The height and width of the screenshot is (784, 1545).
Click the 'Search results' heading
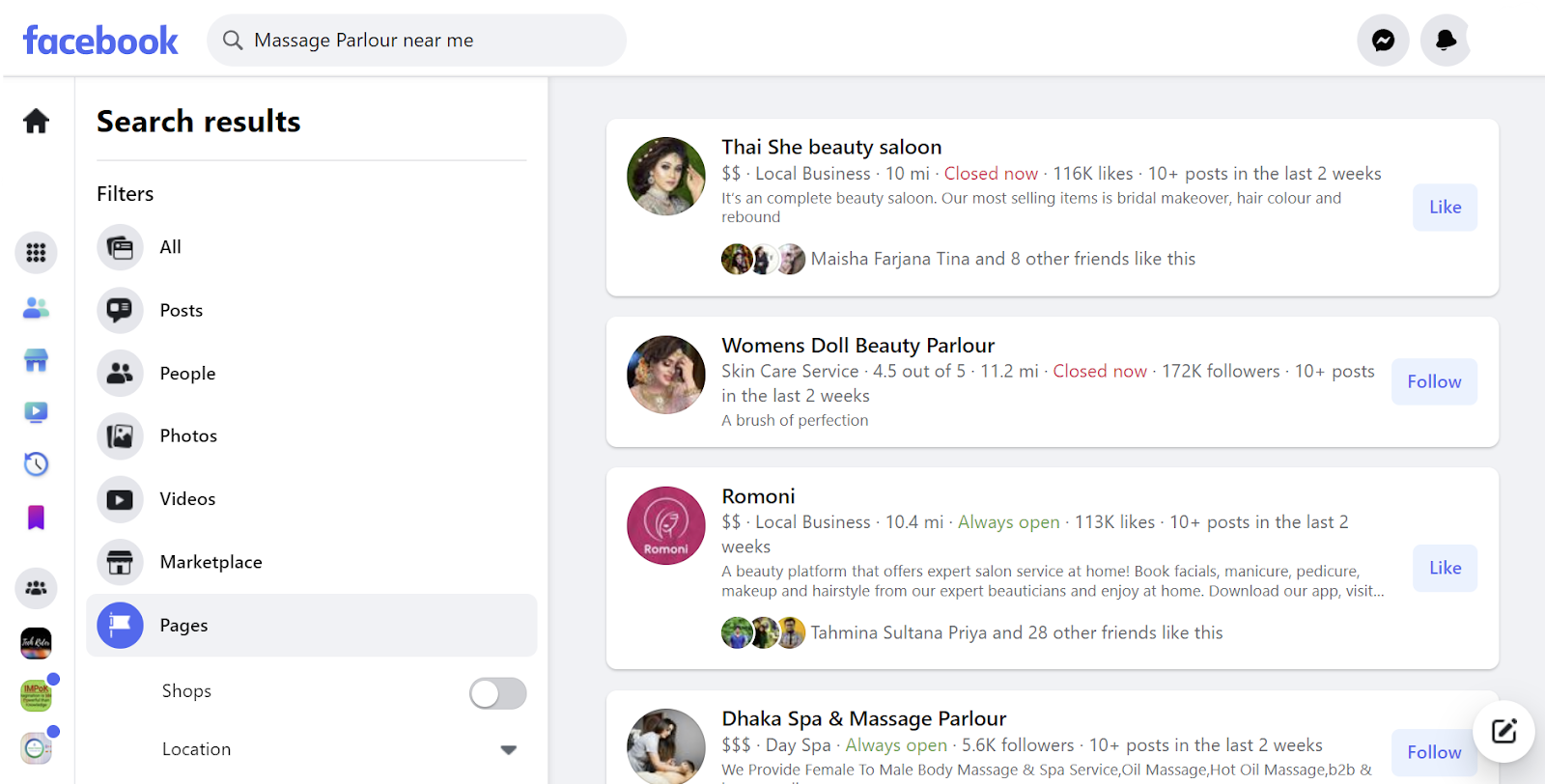coord(199,122)
